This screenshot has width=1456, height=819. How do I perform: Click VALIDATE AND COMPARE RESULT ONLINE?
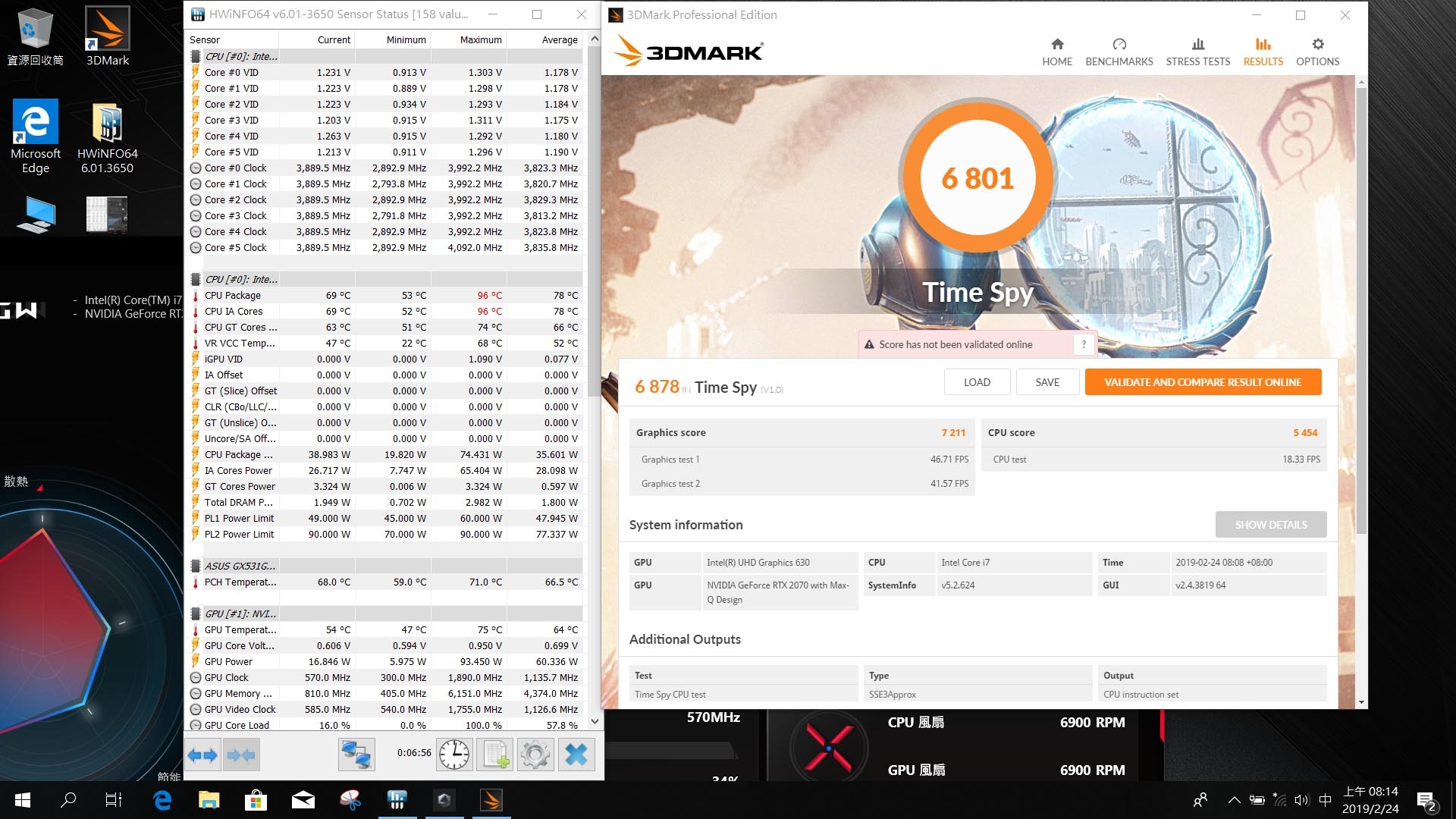tap(1203, 382)
